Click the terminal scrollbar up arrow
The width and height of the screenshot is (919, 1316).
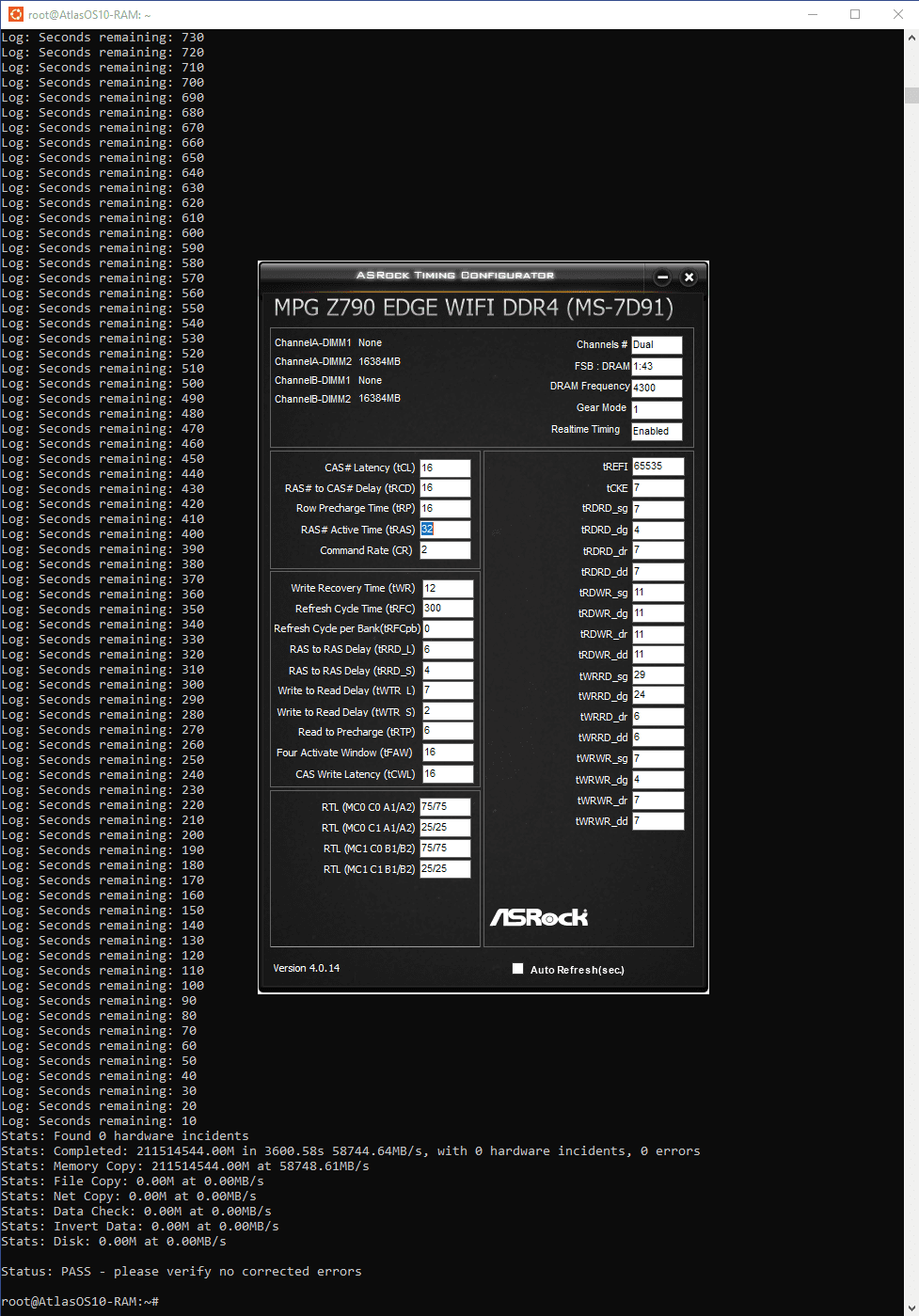911,38
